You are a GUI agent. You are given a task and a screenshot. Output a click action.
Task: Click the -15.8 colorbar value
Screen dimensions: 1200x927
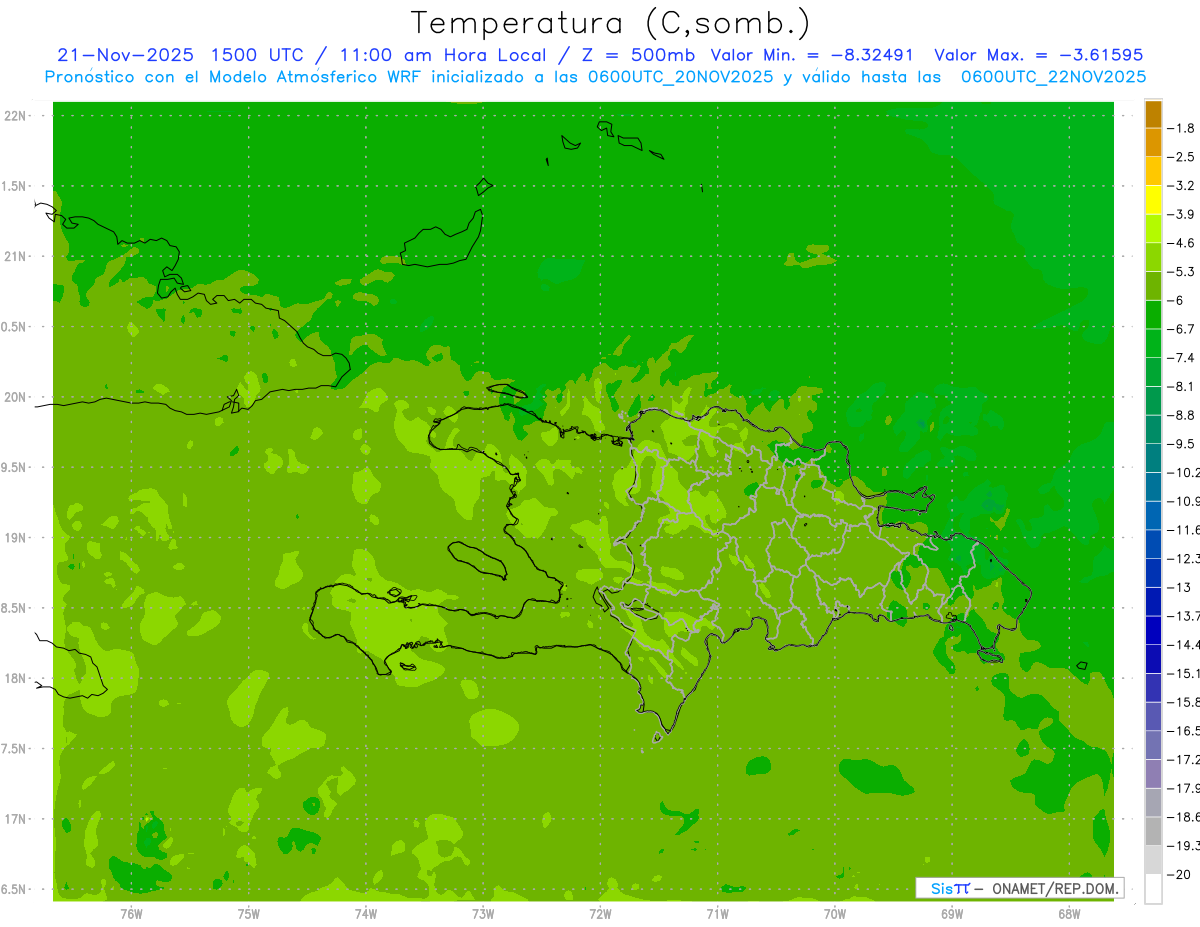tap(1183, 702)
